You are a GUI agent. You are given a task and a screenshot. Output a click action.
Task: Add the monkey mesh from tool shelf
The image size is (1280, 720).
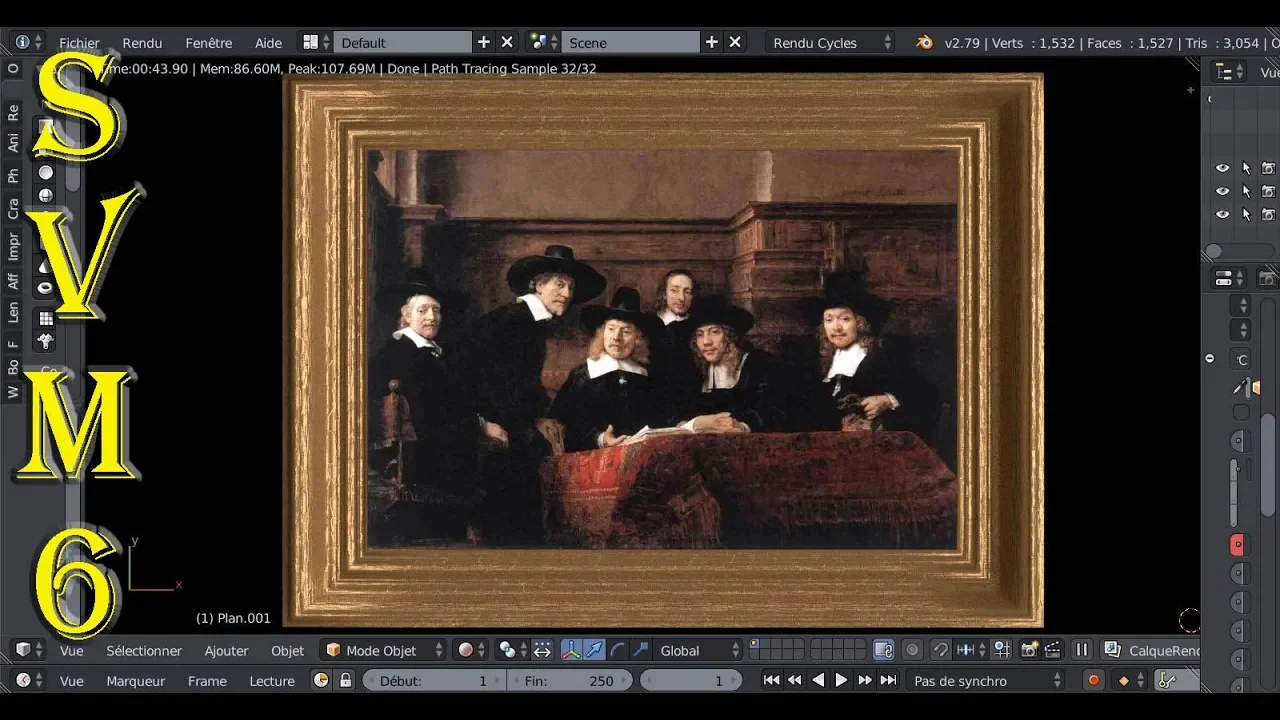pos(45,342)
